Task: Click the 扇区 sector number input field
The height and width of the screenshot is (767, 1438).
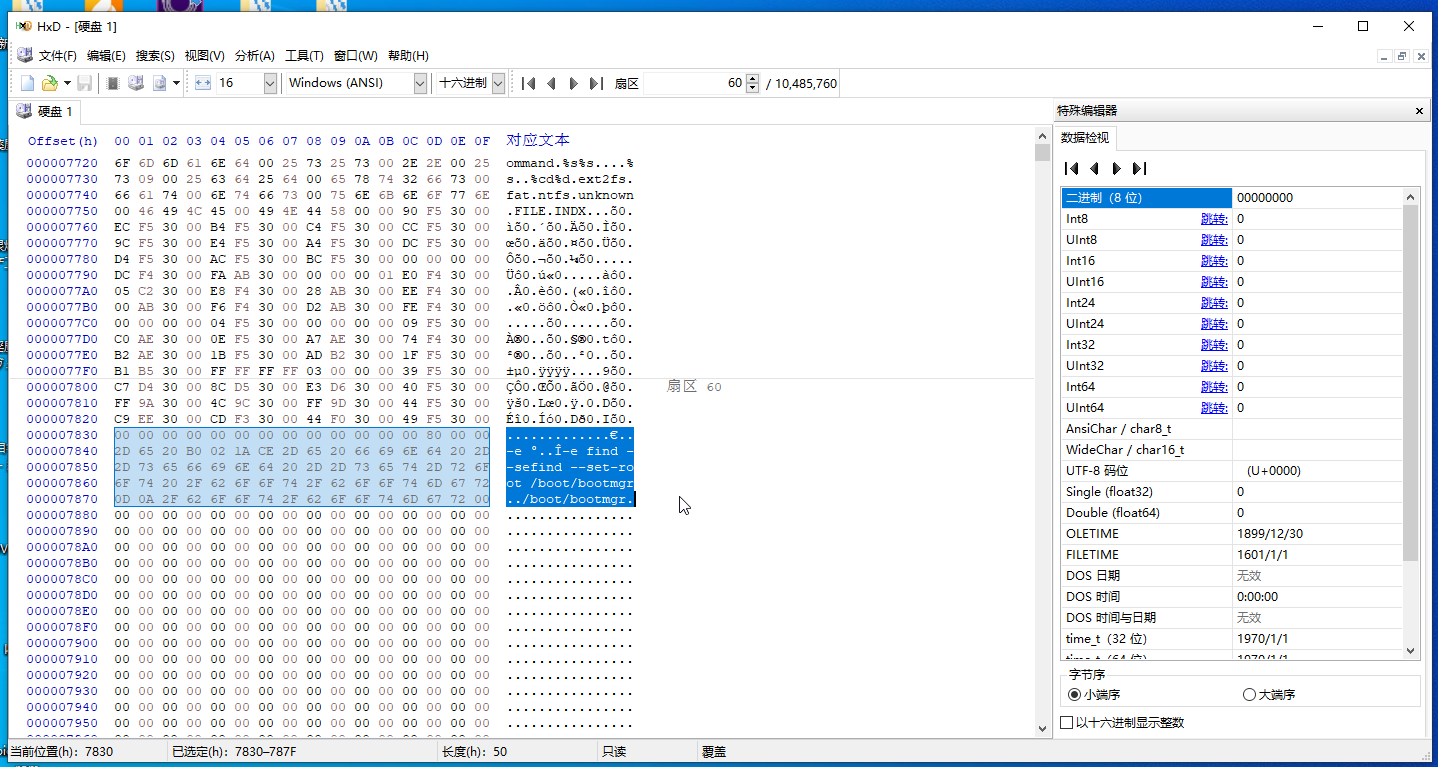Action: click(x=694, y=83)
